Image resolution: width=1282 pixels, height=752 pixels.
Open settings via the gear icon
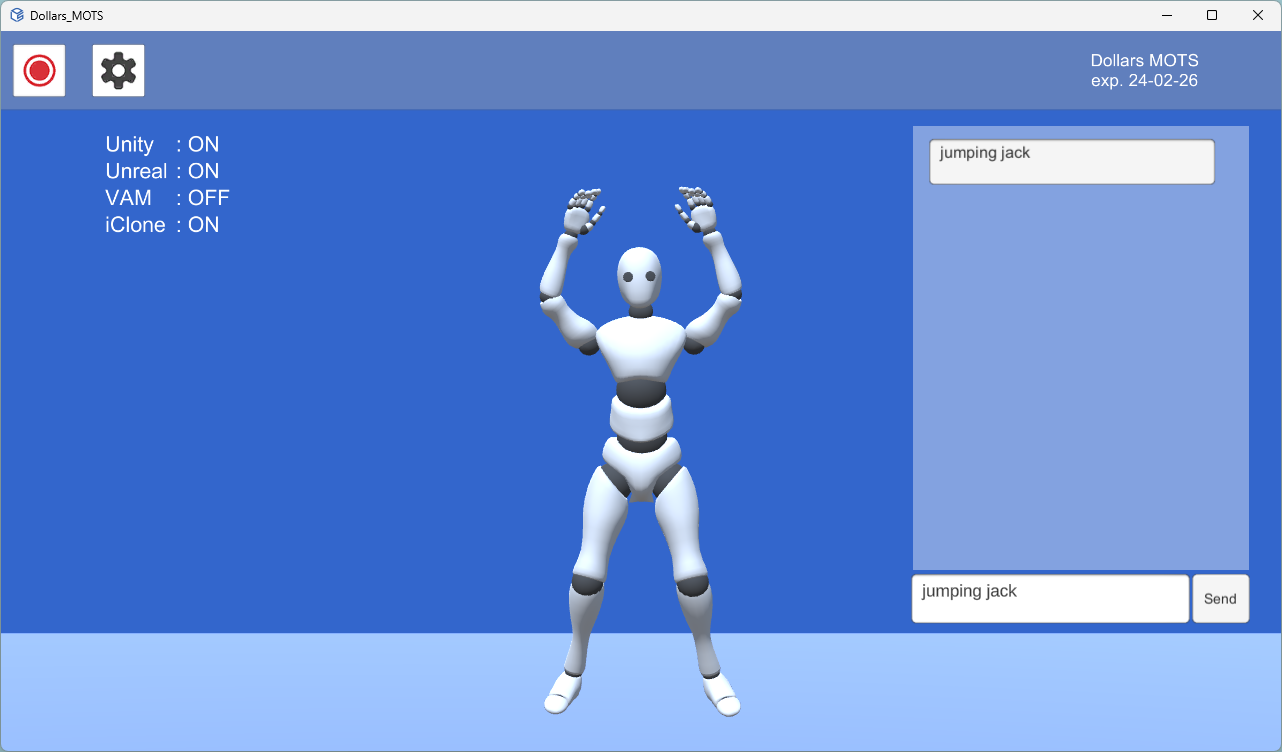click(x=118, y=71)
